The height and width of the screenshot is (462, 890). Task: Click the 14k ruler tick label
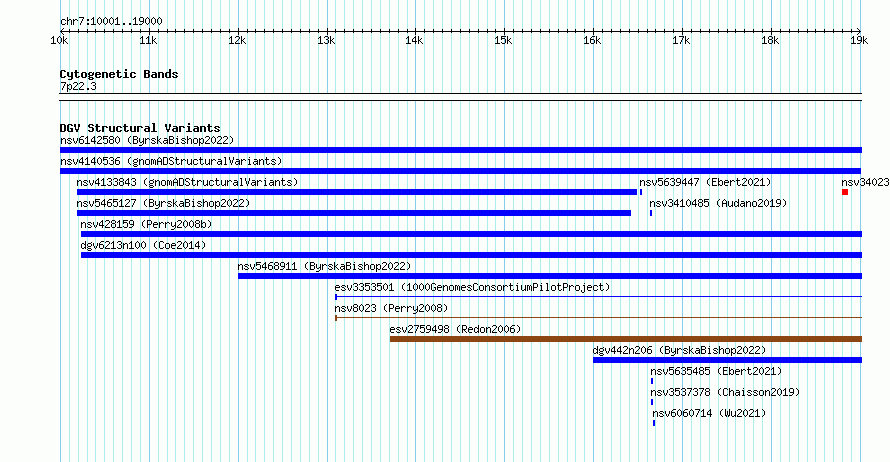point(414,40)
